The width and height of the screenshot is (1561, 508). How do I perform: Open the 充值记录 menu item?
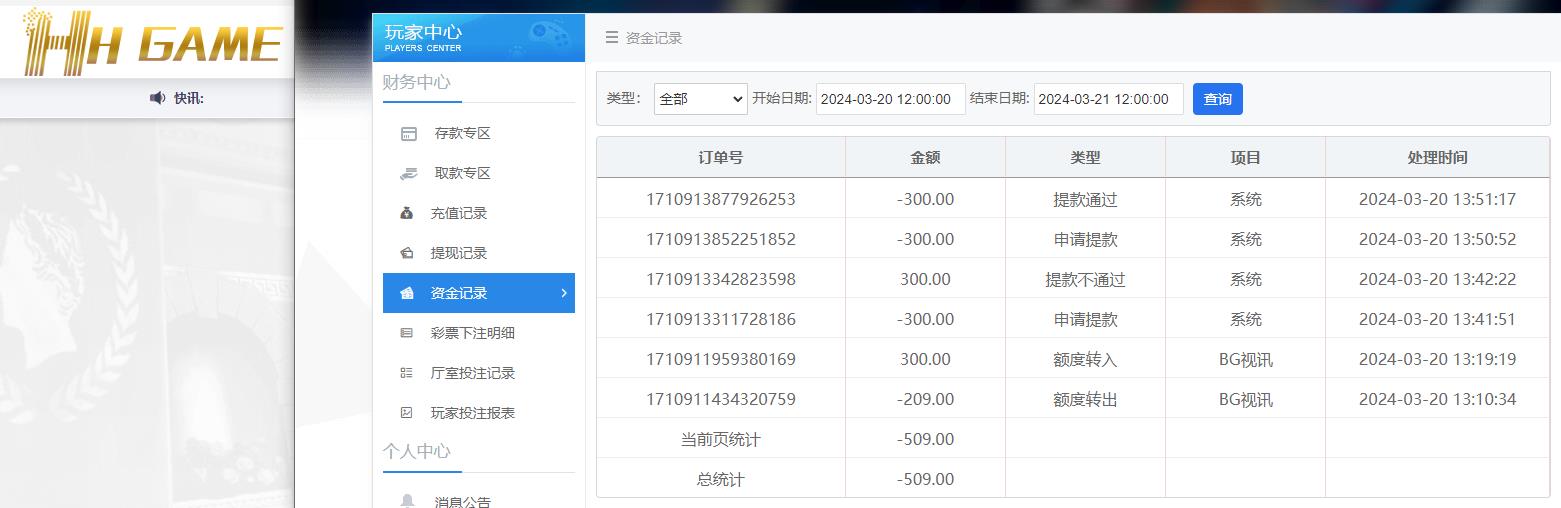pos(459,213)
